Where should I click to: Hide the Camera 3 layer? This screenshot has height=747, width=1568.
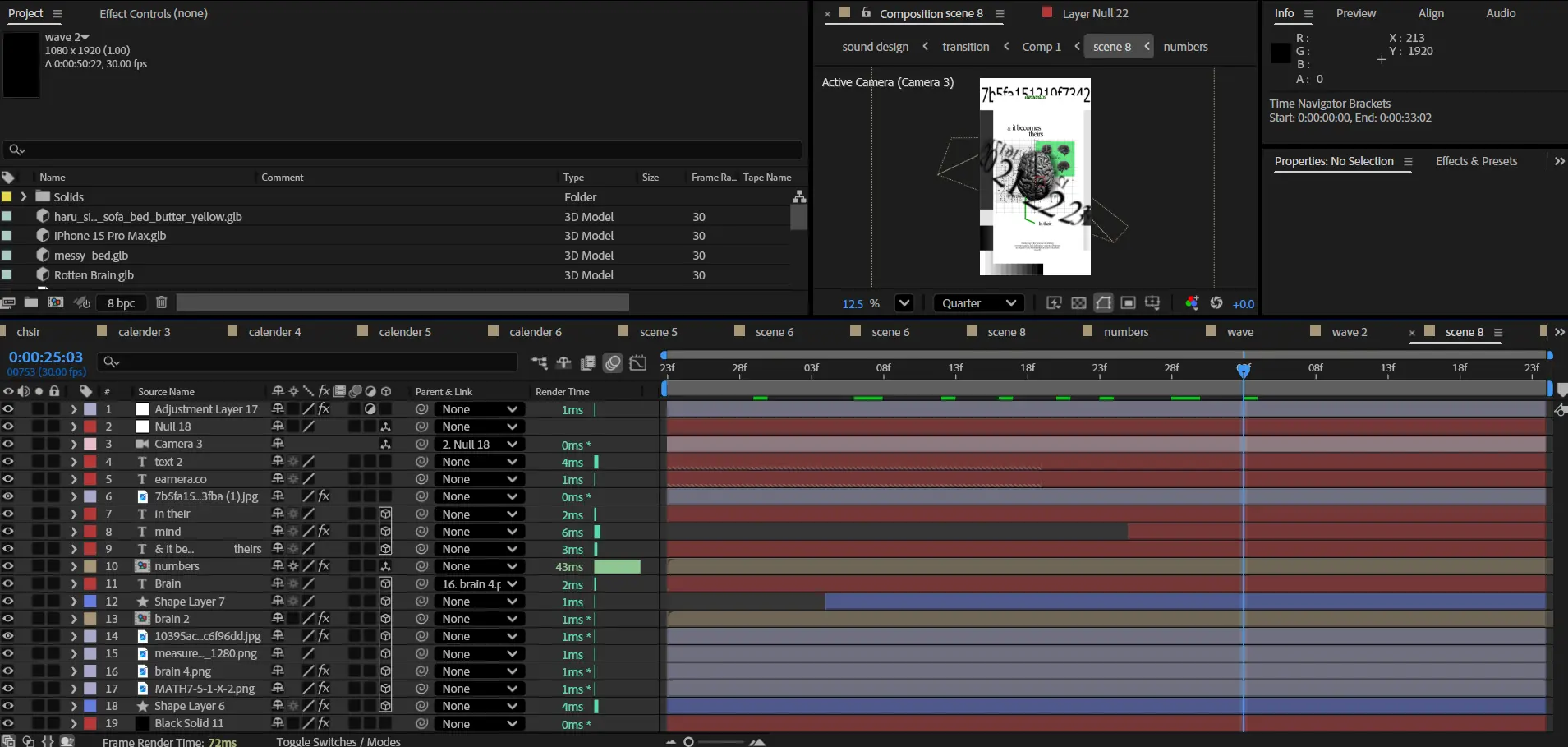(8, 444)
